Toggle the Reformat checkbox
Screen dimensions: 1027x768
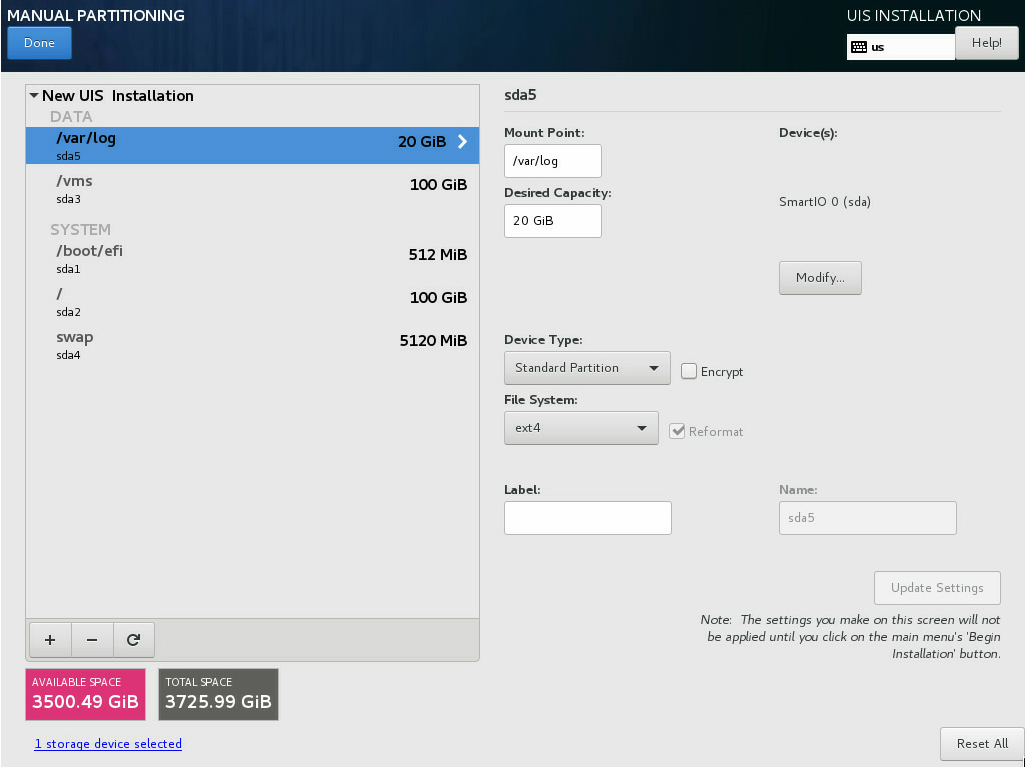(677, 431)
